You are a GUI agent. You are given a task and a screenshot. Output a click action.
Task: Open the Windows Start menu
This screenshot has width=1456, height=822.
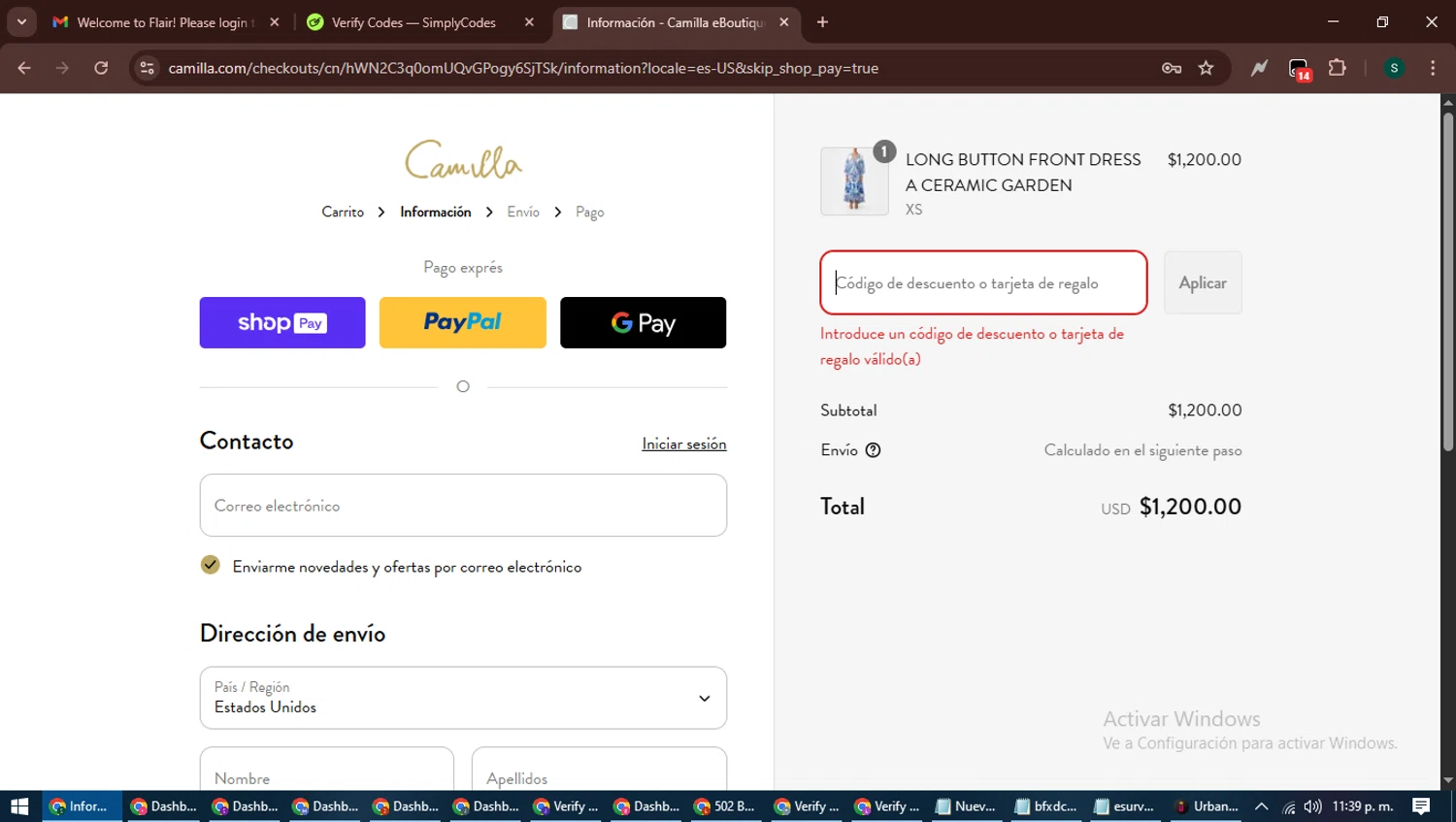tap(19, 806)
